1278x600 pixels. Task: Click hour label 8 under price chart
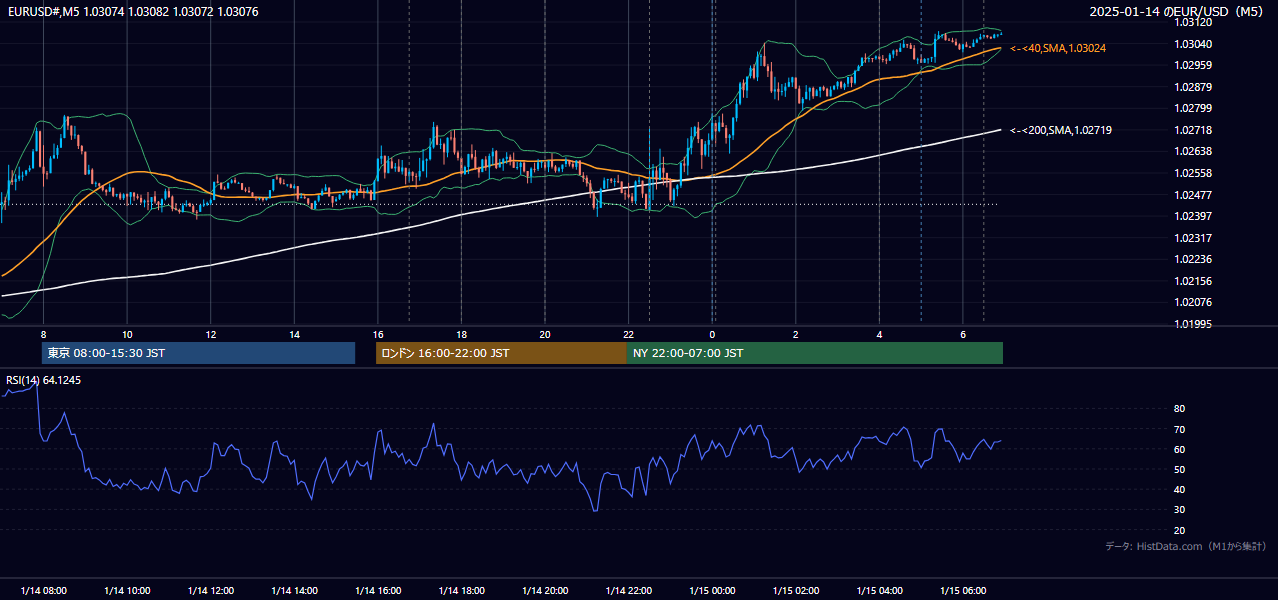tap(43, 334)
